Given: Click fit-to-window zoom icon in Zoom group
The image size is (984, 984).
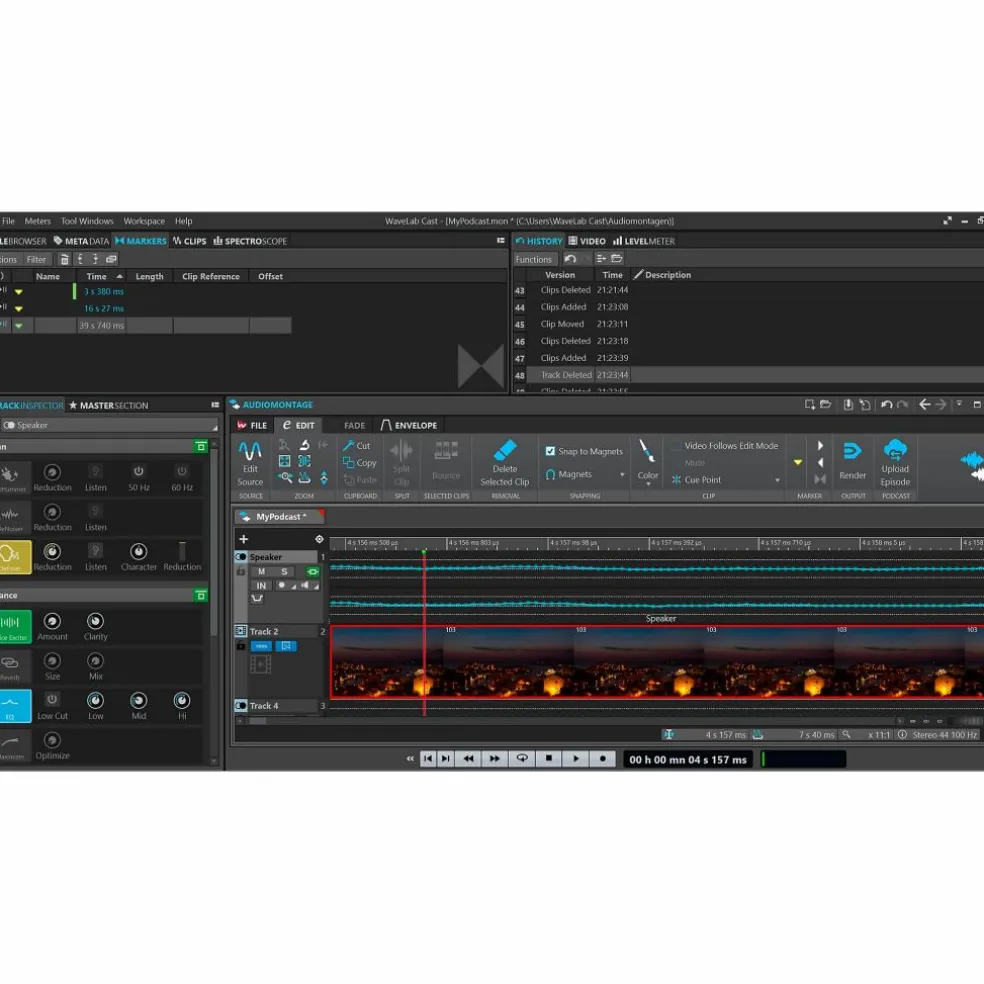Looking at the screenshot, I should coord(284,461).
